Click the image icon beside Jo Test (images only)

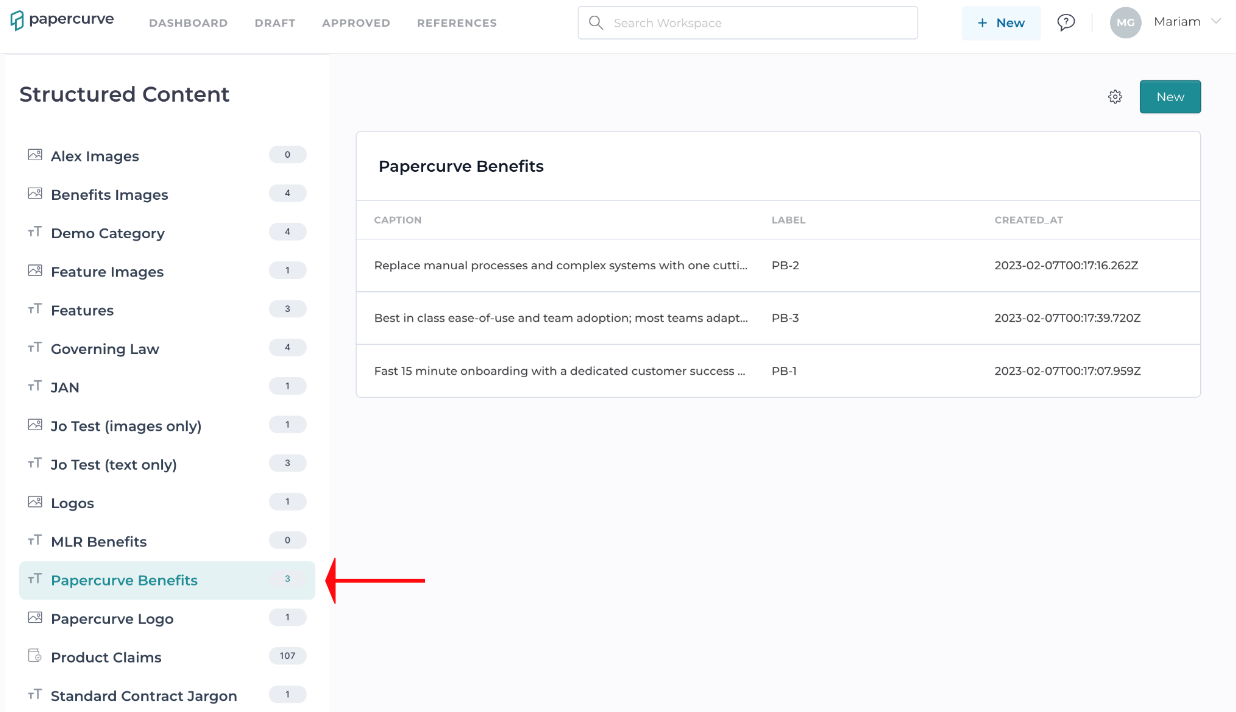34,424
